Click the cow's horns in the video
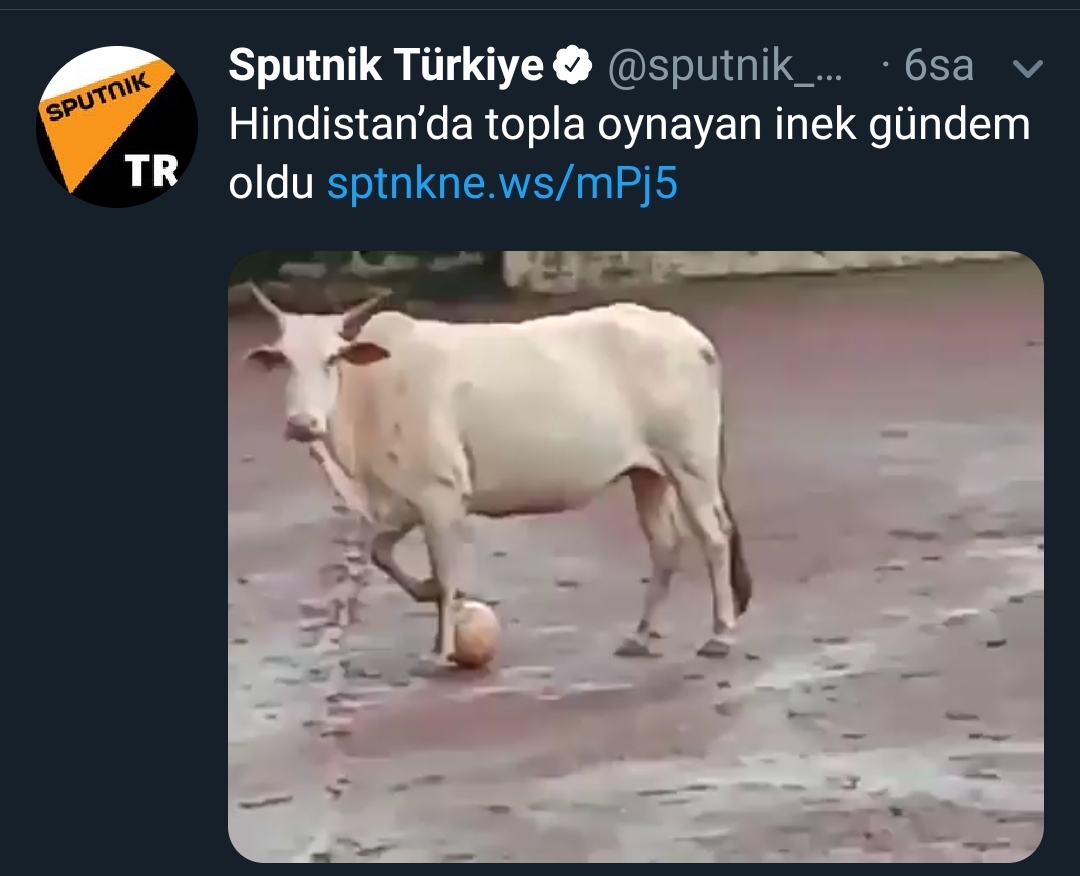The height and width of the screenshot is (876, 1080). (317, 310)
